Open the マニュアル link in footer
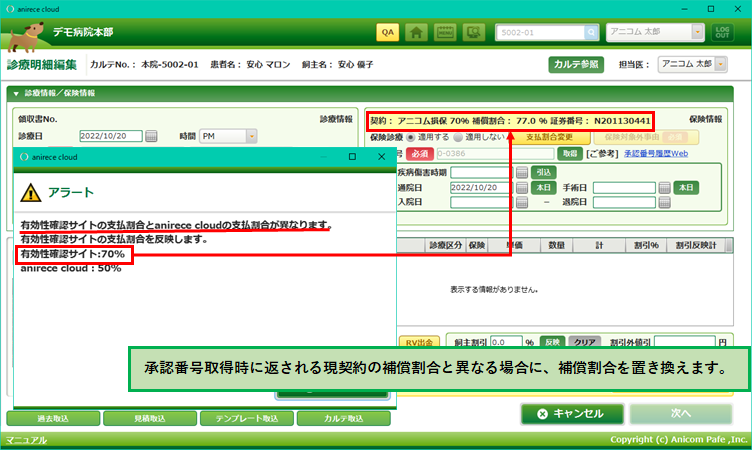Image resolution: width=752 pixels, height=450 pixels. [26, 440]
